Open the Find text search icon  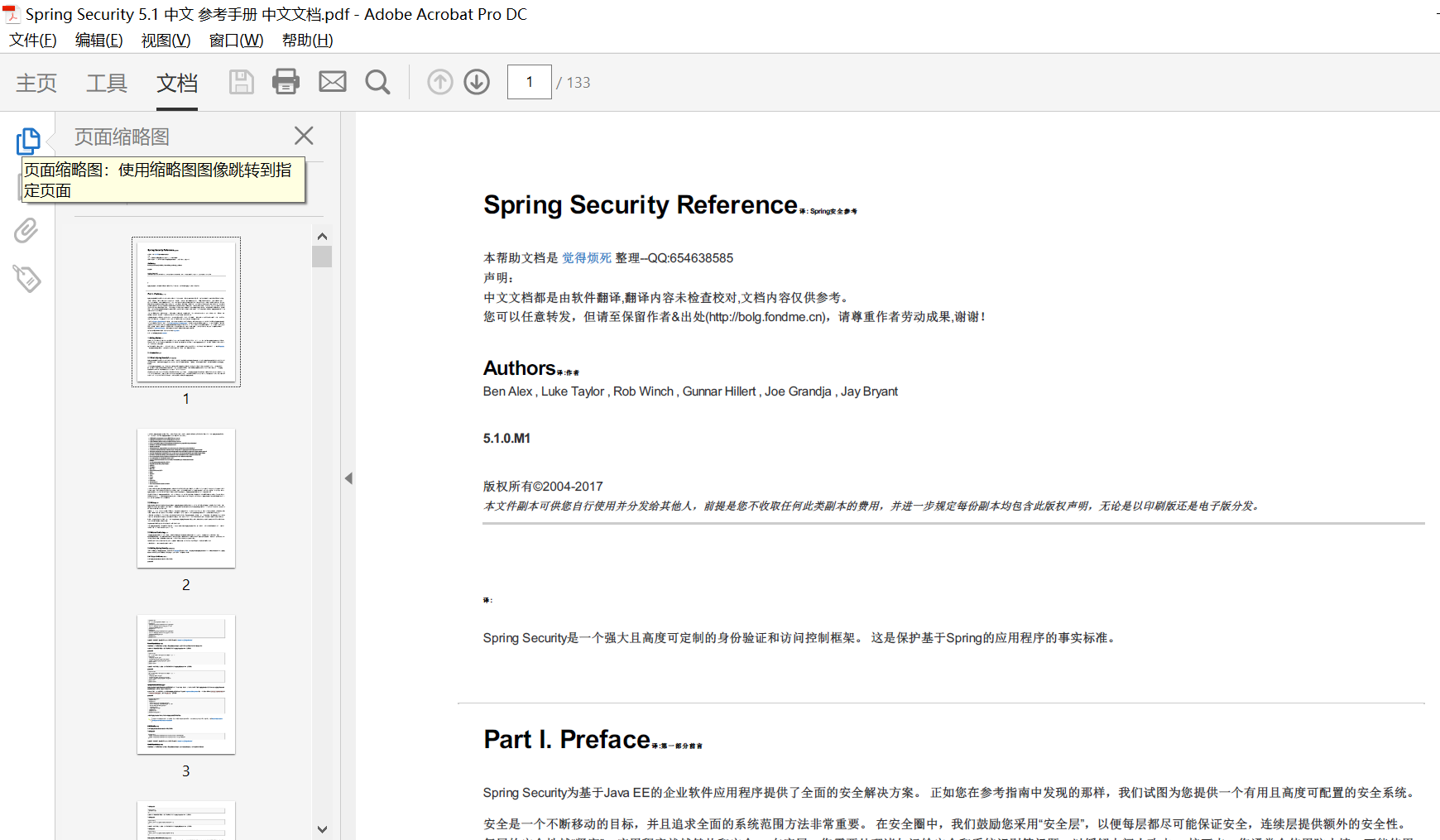click(377, 82)
